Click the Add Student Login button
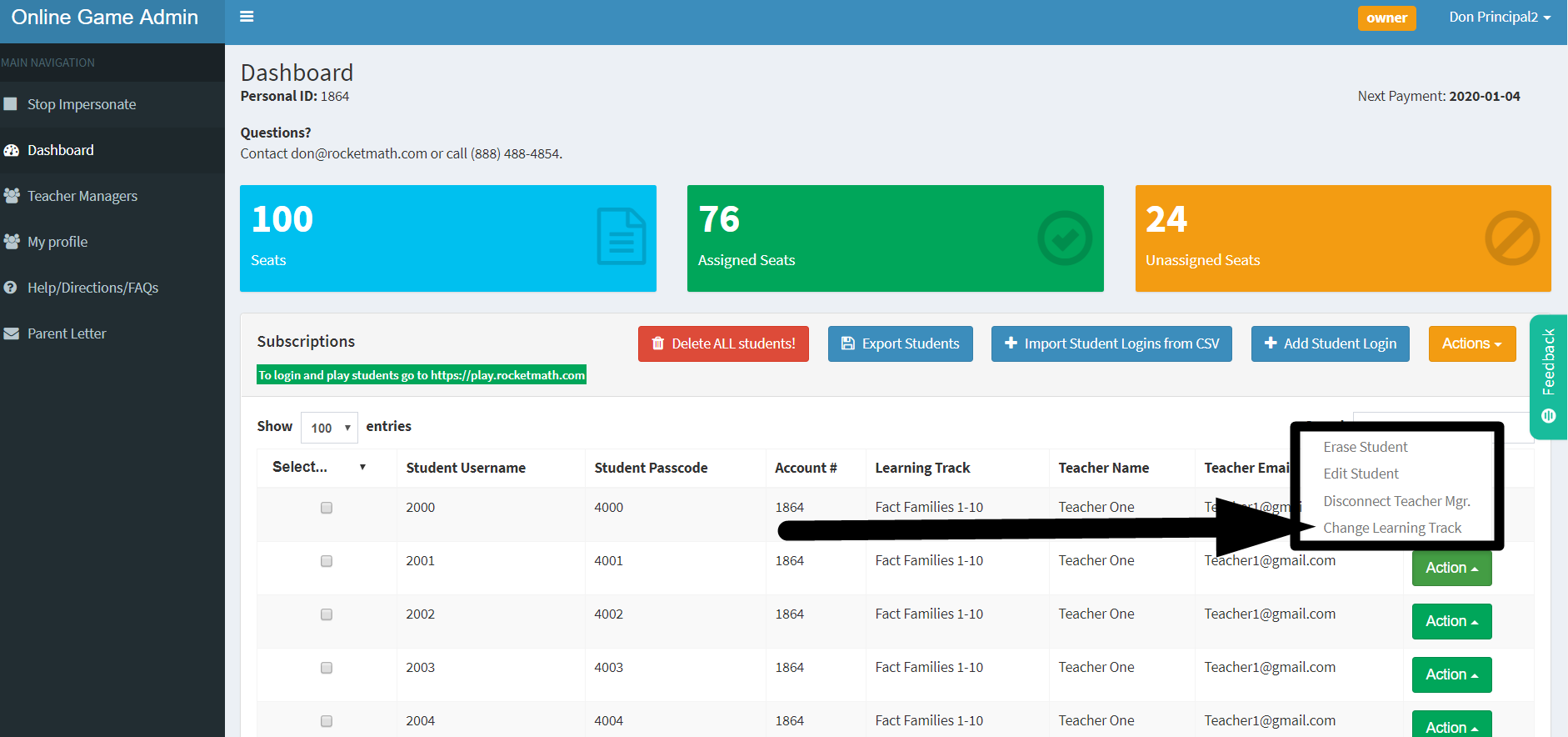This screenshot has width=1568, height=737. [x=1330, y=343]
